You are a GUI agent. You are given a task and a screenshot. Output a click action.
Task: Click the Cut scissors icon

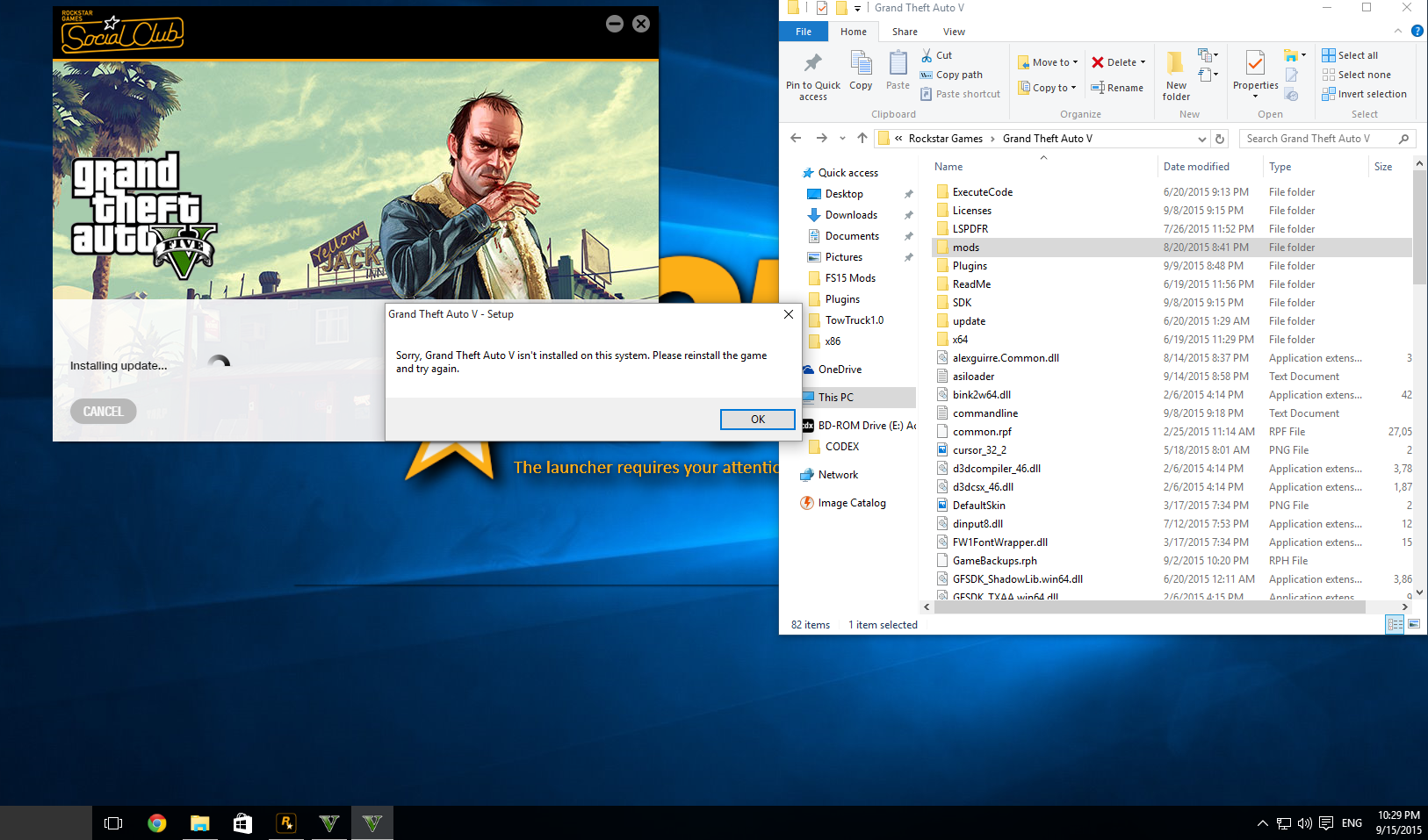tap(927, 55)
